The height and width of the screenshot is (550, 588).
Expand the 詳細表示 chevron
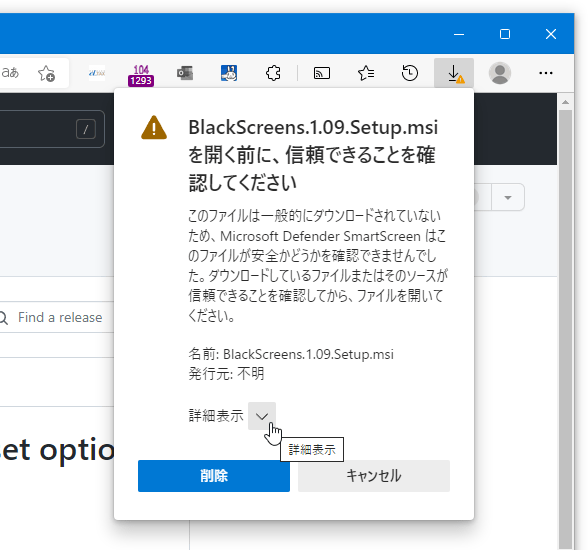point(262,416)
